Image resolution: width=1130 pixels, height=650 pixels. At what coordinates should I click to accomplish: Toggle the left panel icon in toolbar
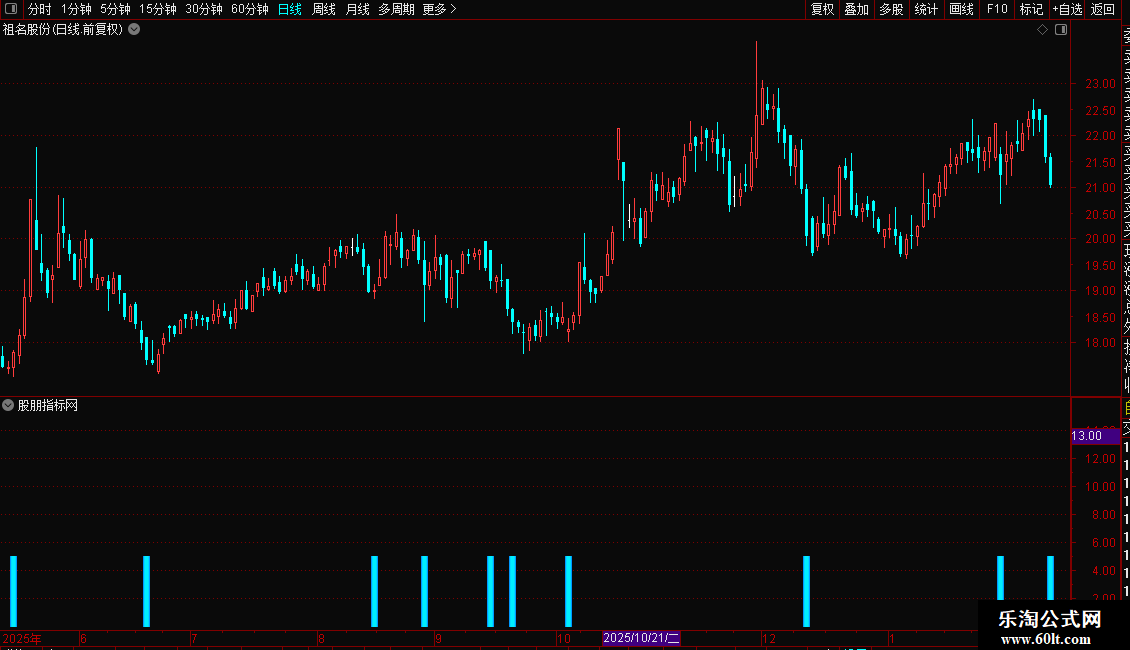pyautogui.click(x=11, y=9)
